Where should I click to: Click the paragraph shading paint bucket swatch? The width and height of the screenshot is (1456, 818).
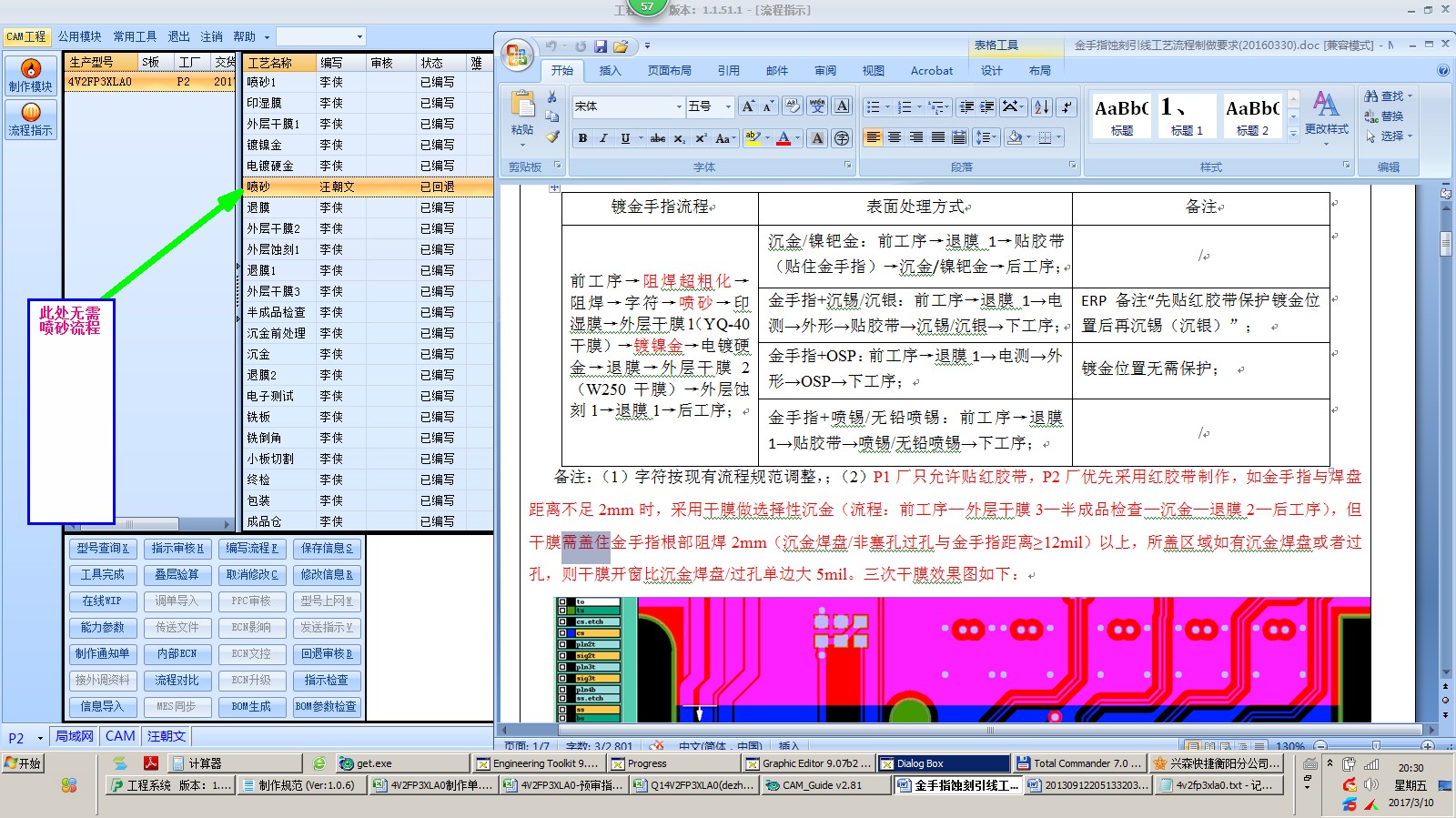(x=1015, y=138)
